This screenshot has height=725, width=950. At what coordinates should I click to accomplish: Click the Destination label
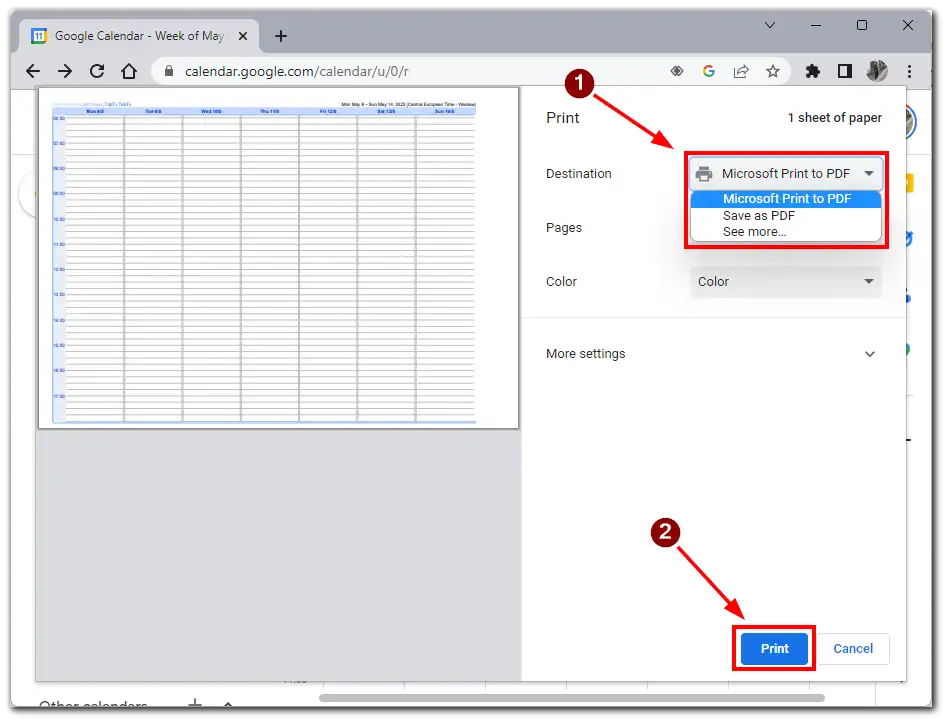[579, 174]
